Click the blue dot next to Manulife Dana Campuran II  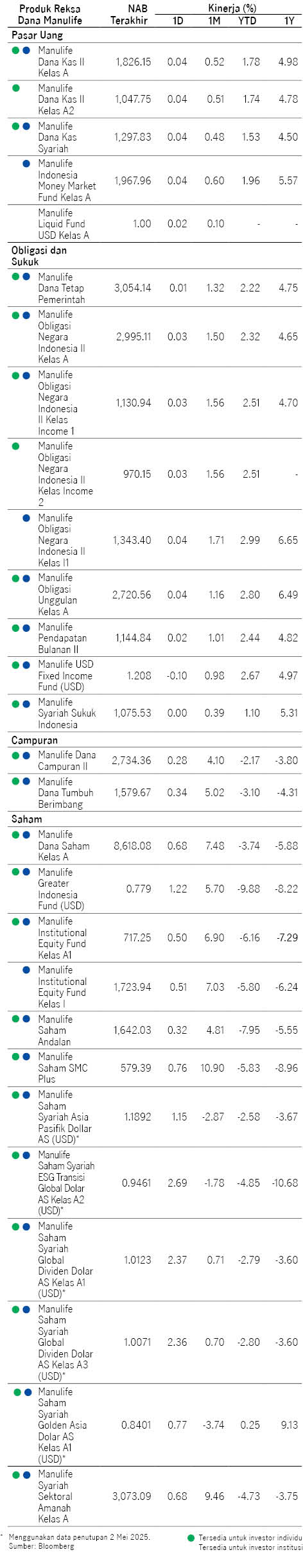[x=26, y=755]
